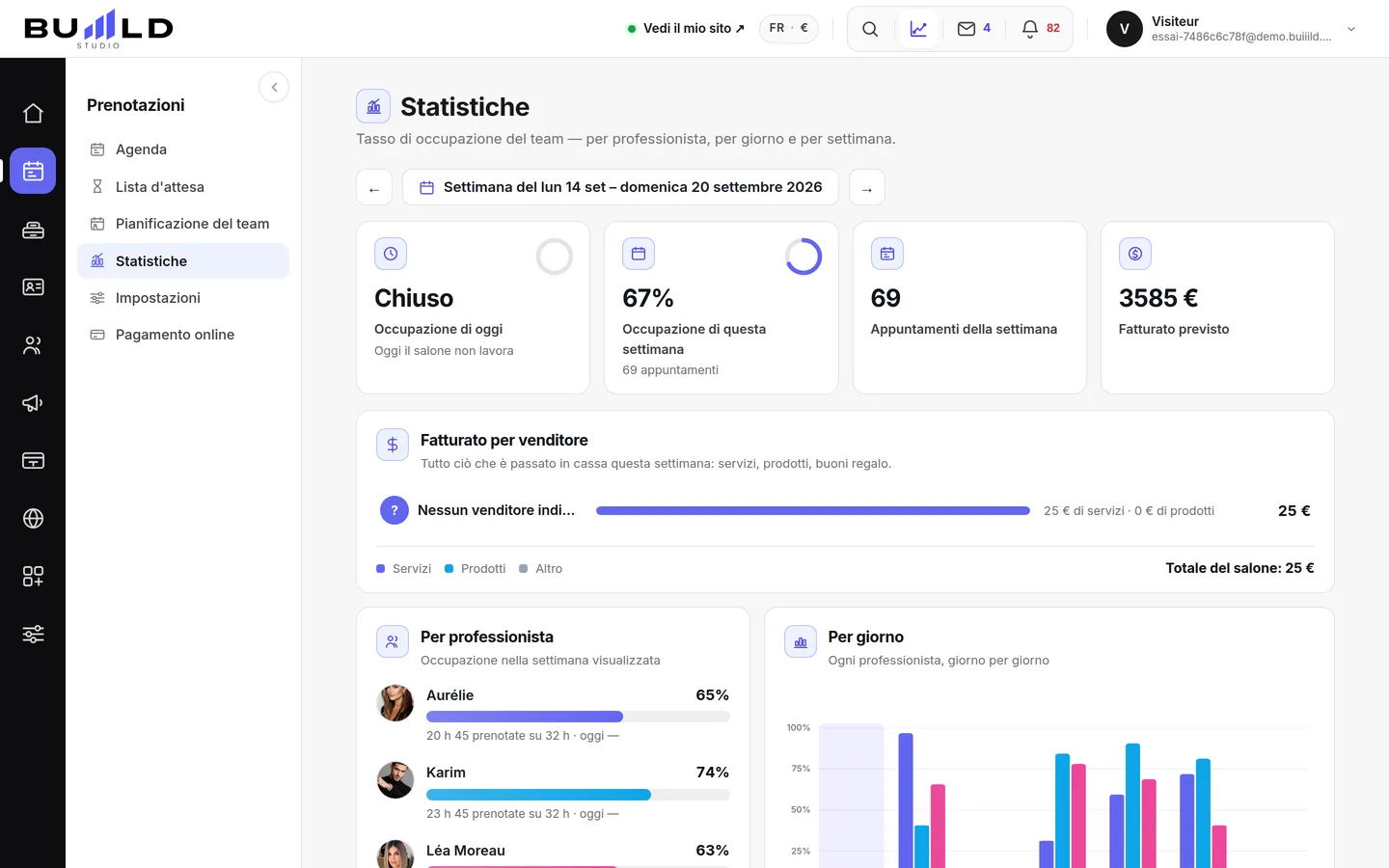Click the clock icon on the Chiuso card
The height and width of the screenshot is (868, 1389).
click(x=391, y=254)
